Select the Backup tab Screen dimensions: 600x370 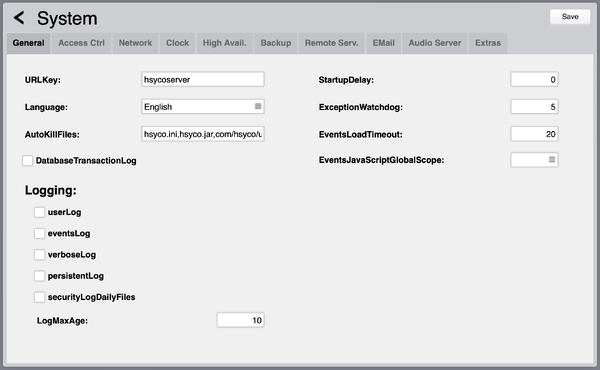[276, 43]
